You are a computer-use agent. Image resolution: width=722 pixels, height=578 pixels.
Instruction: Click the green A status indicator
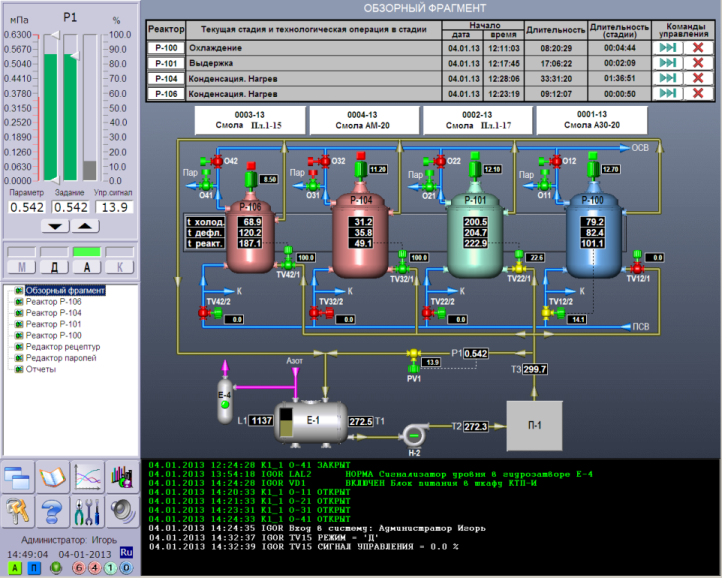click(15, 568)
